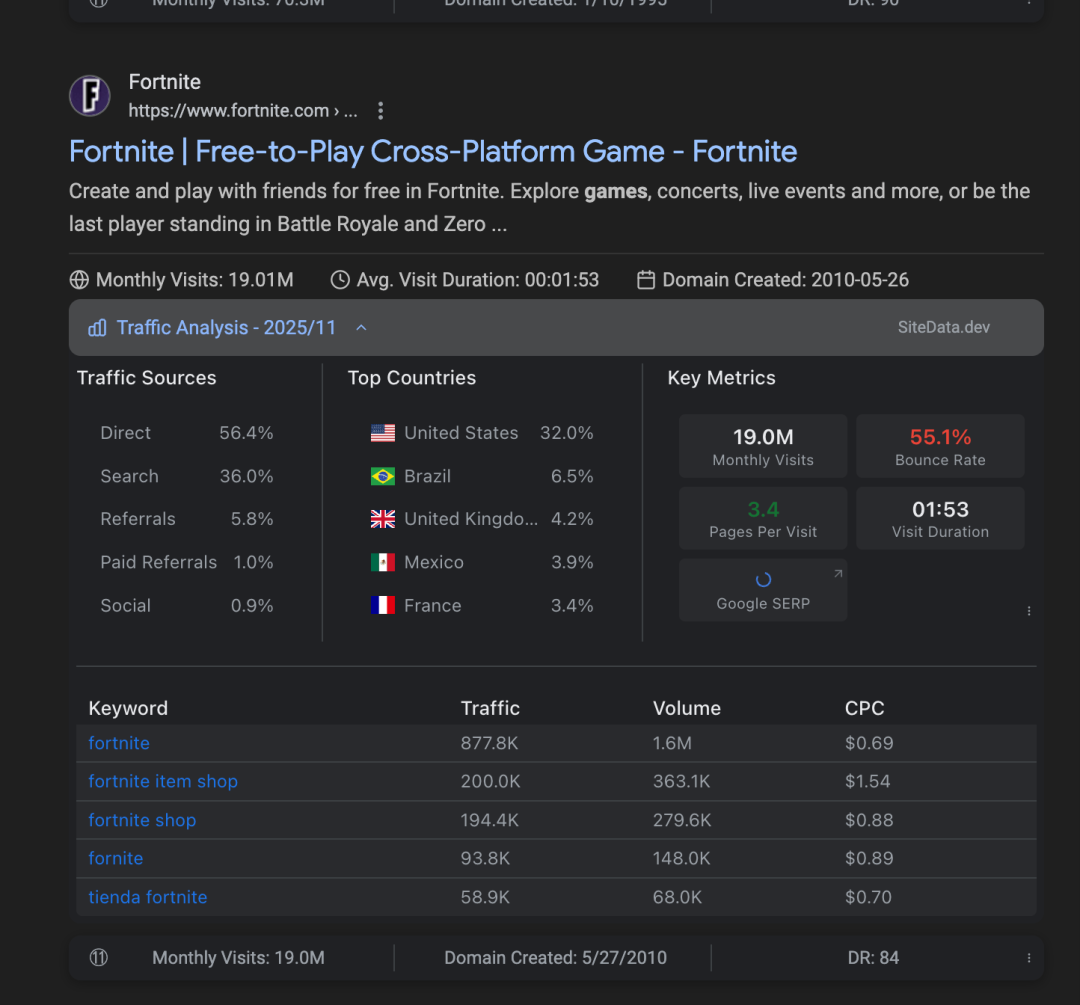The image size is (1080, 1005).
Task: Click the loading spinner icon above Google SERP
Action: (763, 580)
